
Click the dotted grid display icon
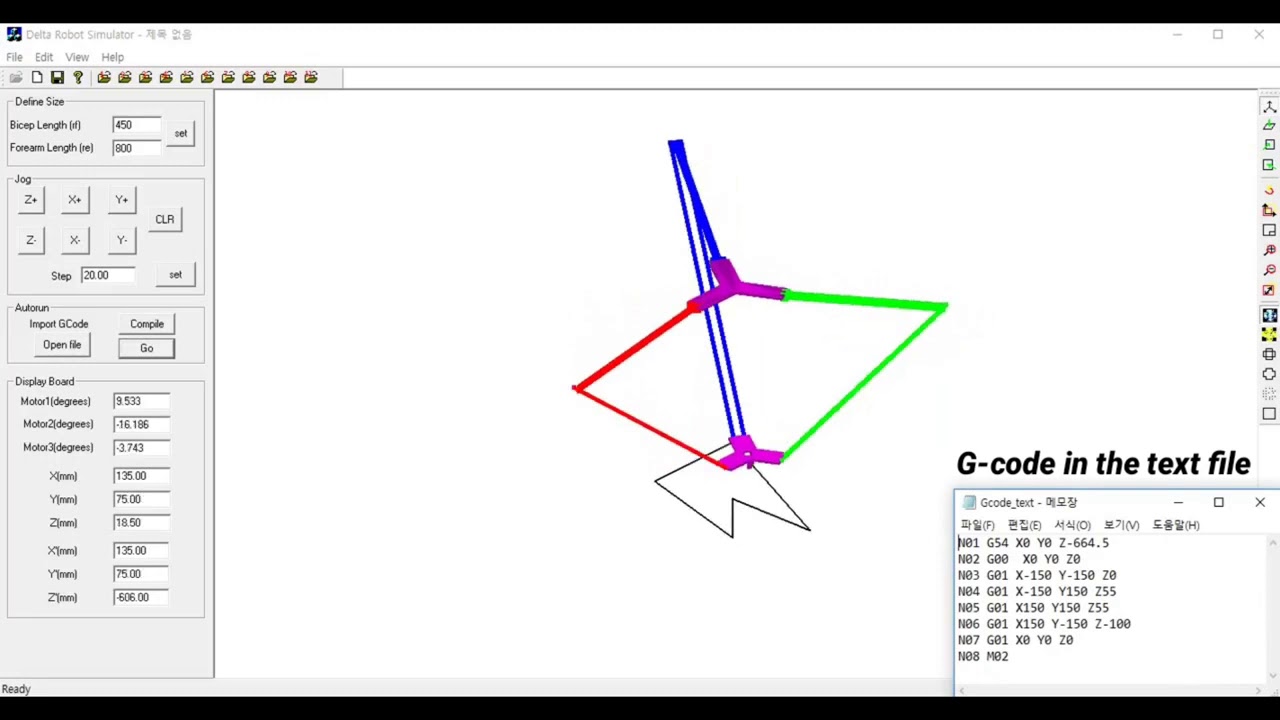pyautogui.click(x=1269, y=394)
